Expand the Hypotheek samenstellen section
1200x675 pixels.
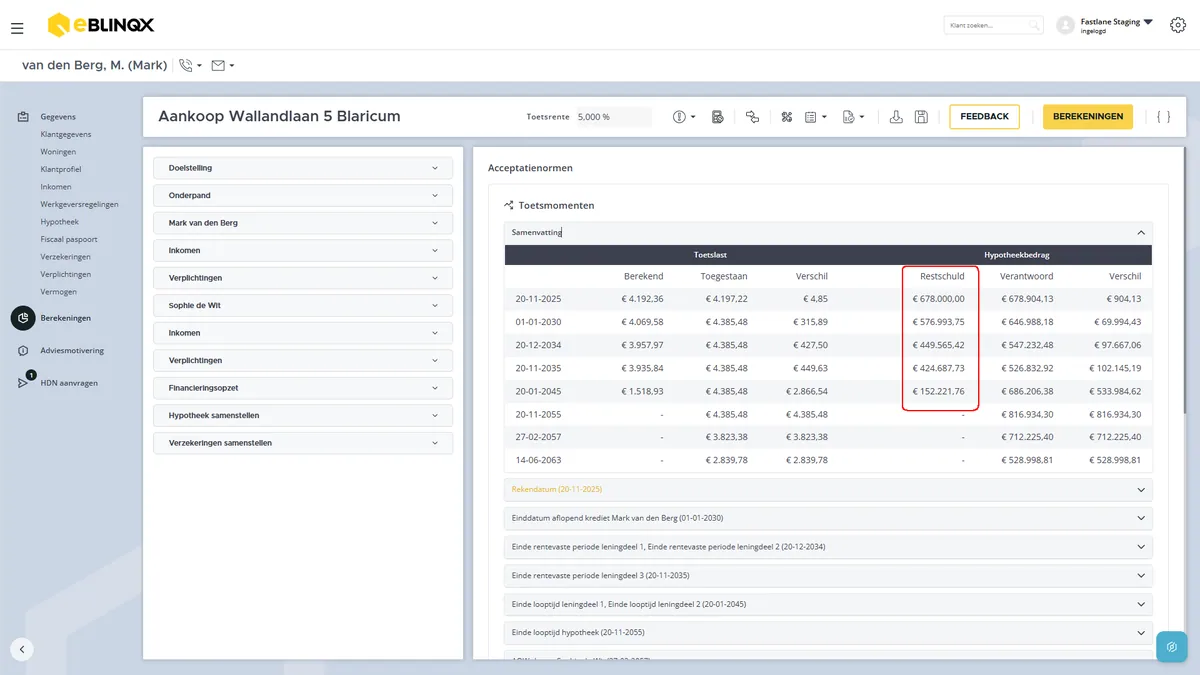click(303, 415)
